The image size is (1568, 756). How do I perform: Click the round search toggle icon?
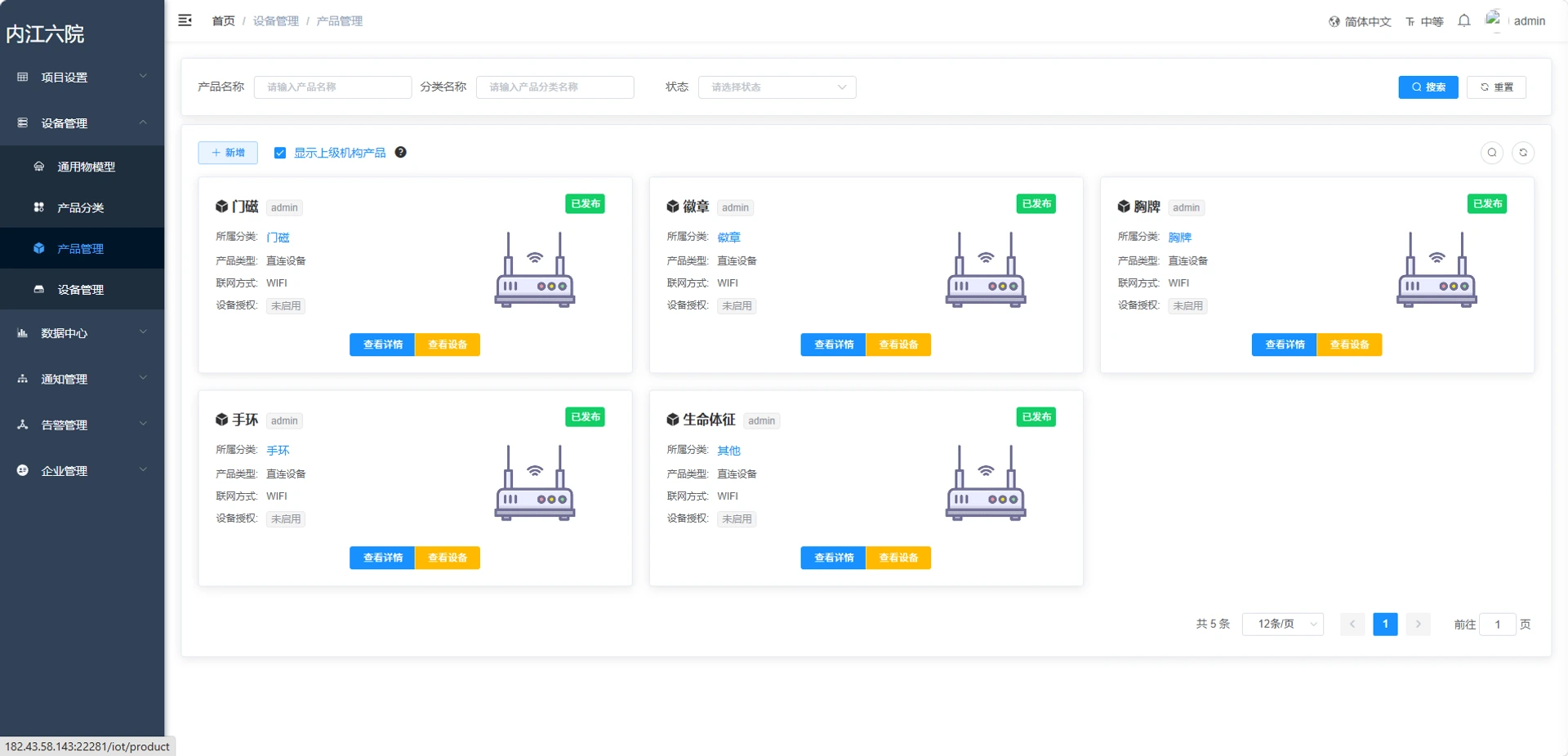[x=1492, y=153]
